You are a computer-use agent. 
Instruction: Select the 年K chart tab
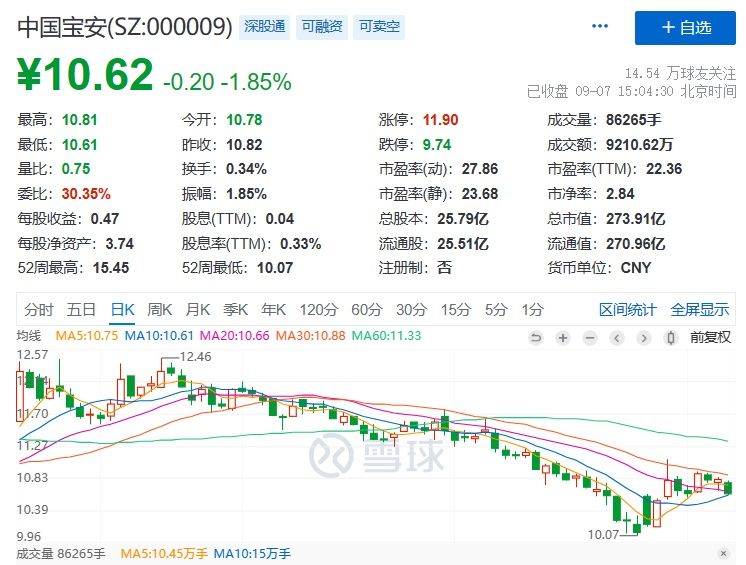[274, 310]
